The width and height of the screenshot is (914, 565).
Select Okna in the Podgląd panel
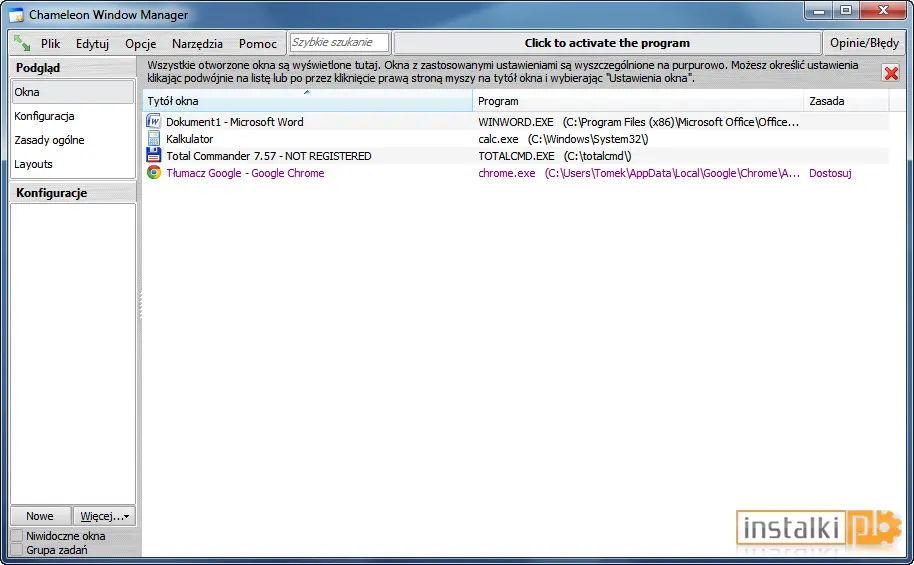(x=72, y=92)
